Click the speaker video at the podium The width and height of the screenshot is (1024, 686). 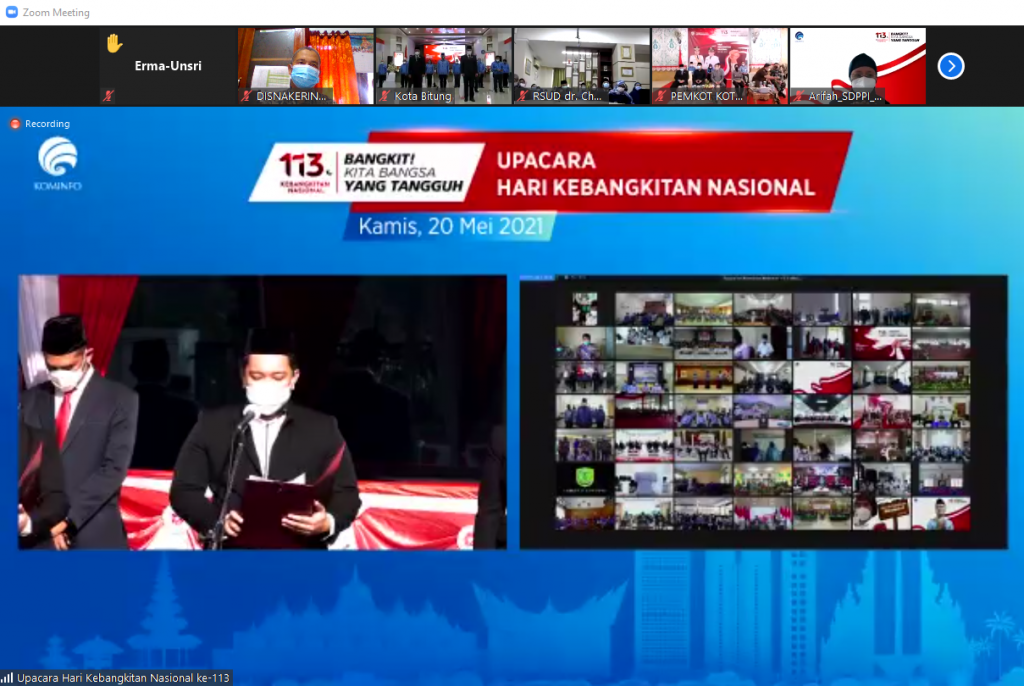coord(262,412)
